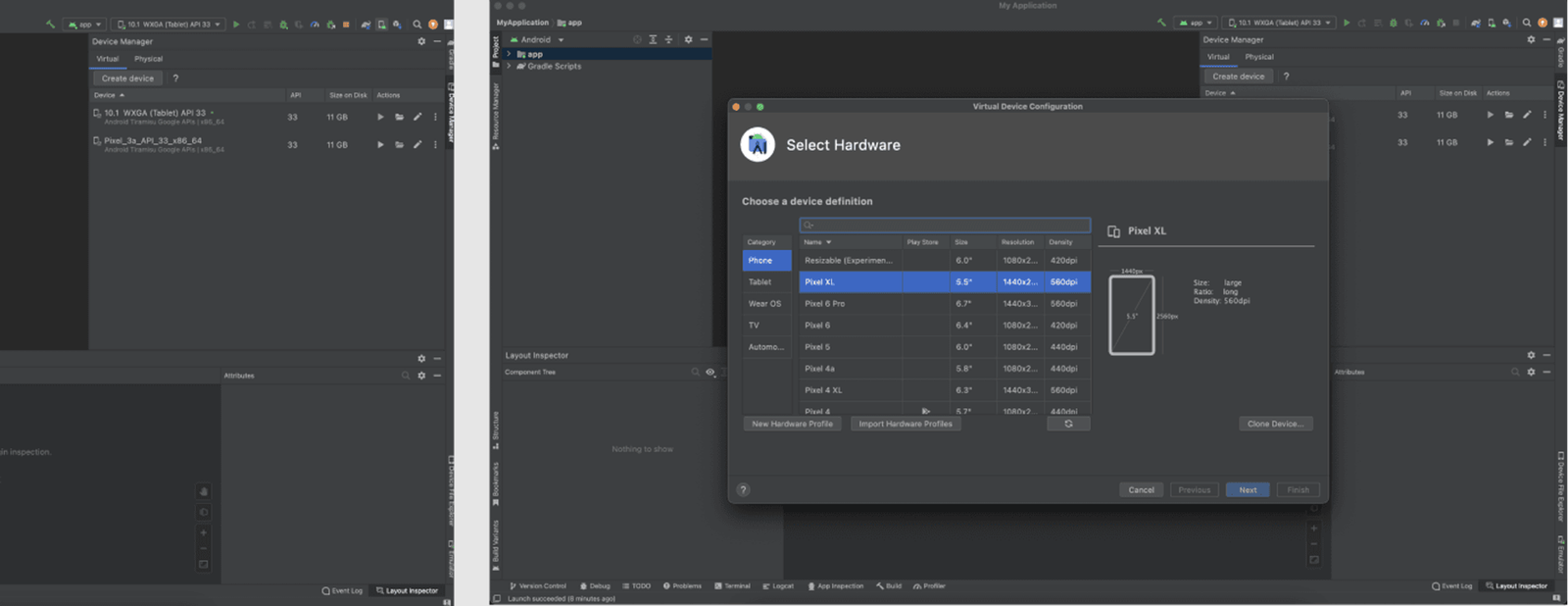Open SDK Manager icon in right window toolbar

tap(1506, 23)
